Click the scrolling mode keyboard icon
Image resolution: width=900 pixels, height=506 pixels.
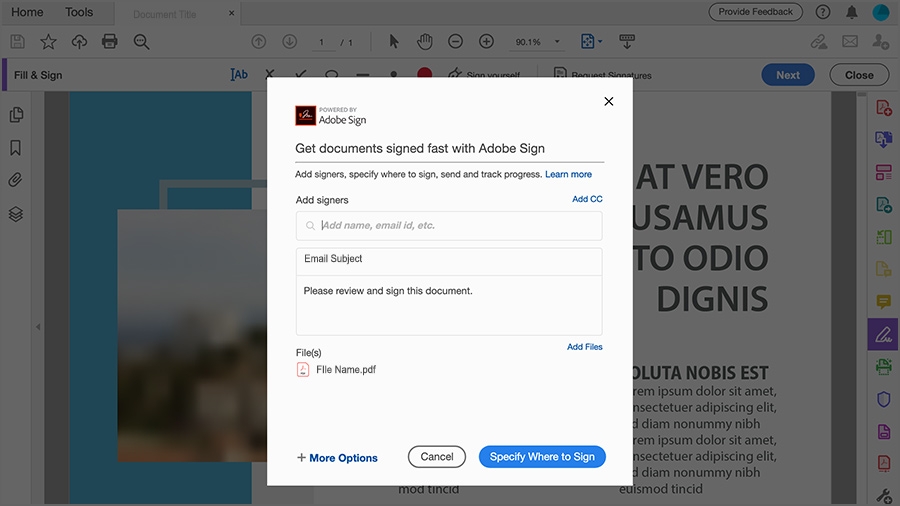click(x=627, y=41)
